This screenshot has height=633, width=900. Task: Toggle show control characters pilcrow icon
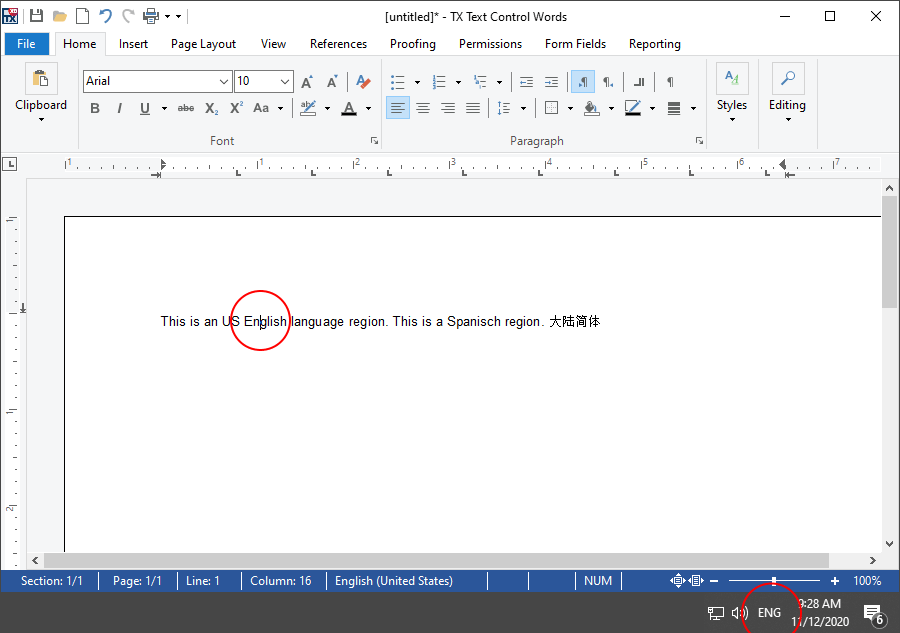(670, 82)
